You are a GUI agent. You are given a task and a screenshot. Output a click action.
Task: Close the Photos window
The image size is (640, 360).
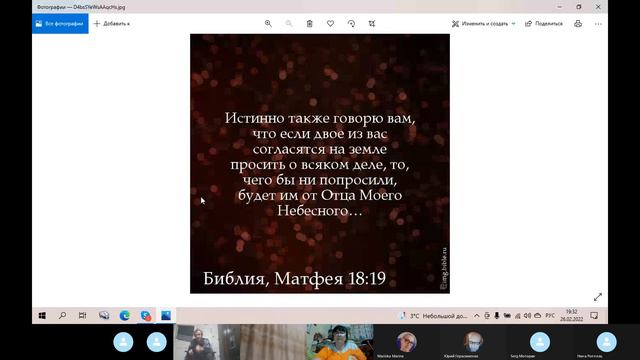598,7
